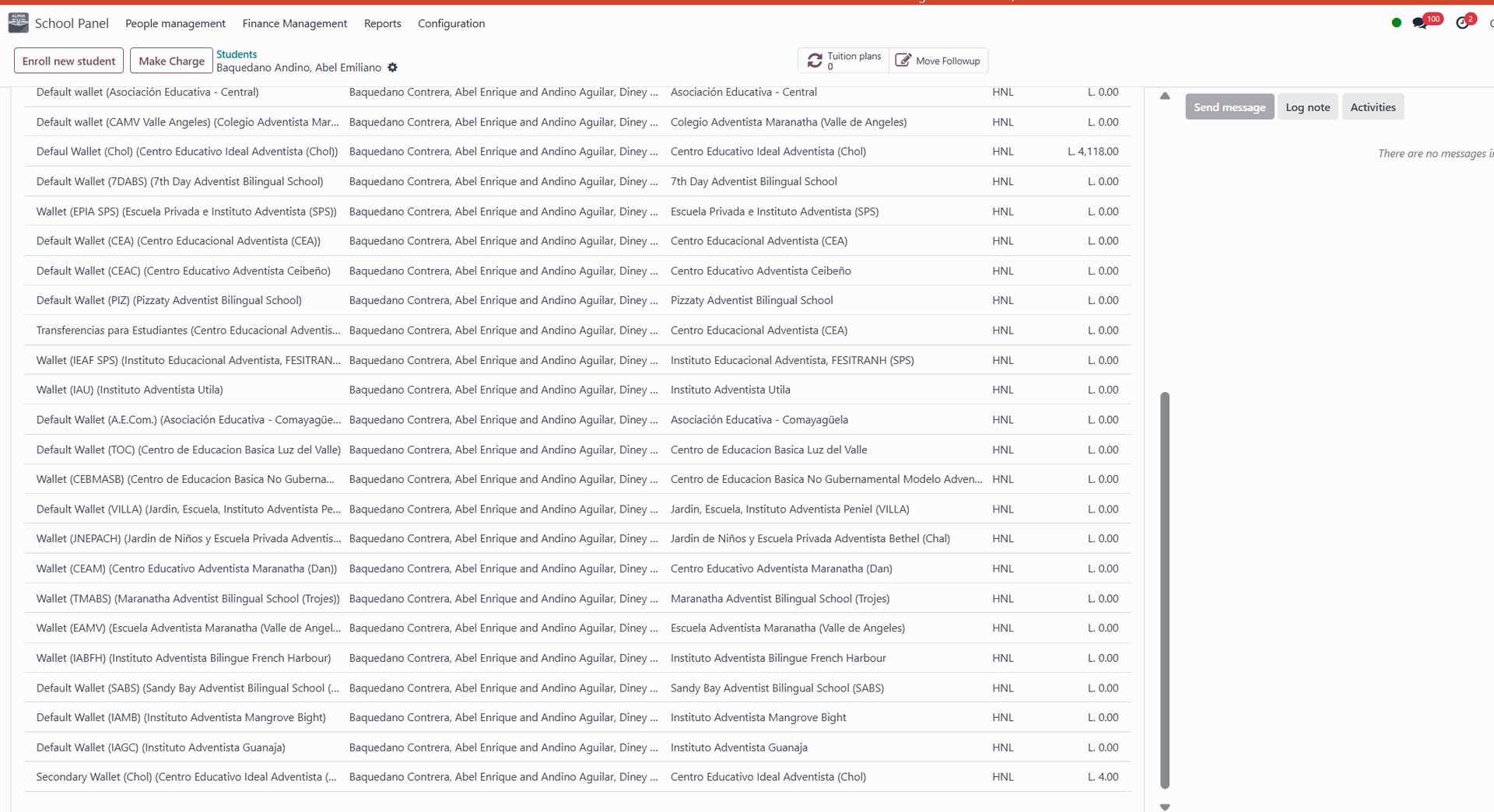This screenshot has height=812, width=1494.
Task: Open the Secondary Wallet (Chol) row
Action: click(x=187, y=777)
